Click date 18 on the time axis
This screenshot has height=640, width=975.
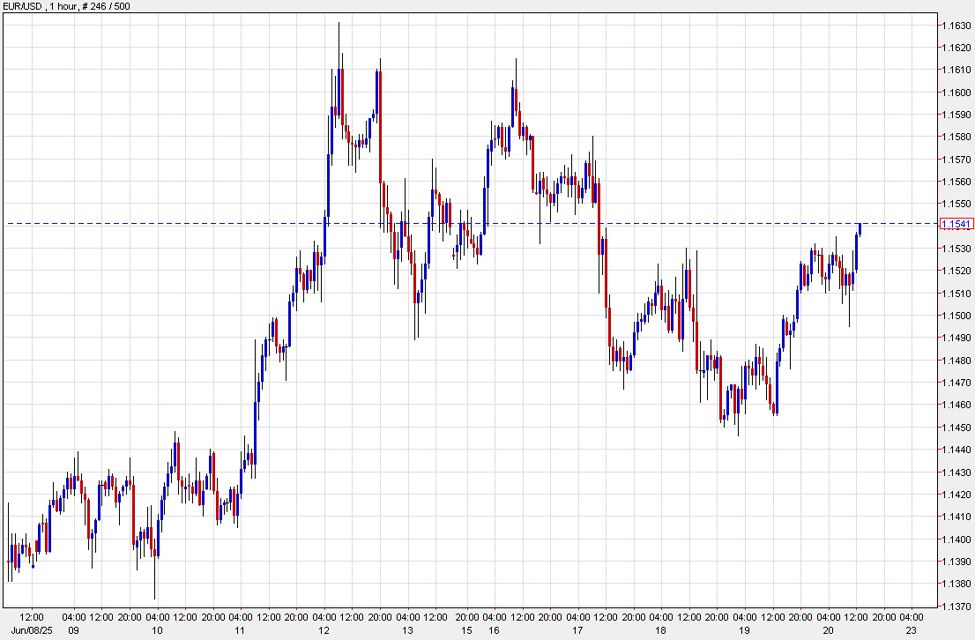[x=659, y=632]
